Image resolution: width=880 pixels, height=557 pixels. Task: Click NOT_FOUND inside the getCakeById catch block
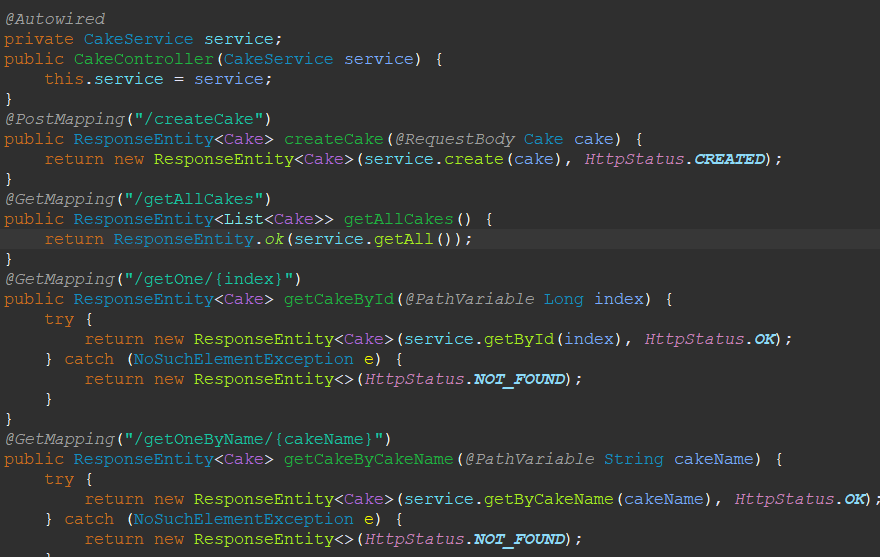point(519,380)
